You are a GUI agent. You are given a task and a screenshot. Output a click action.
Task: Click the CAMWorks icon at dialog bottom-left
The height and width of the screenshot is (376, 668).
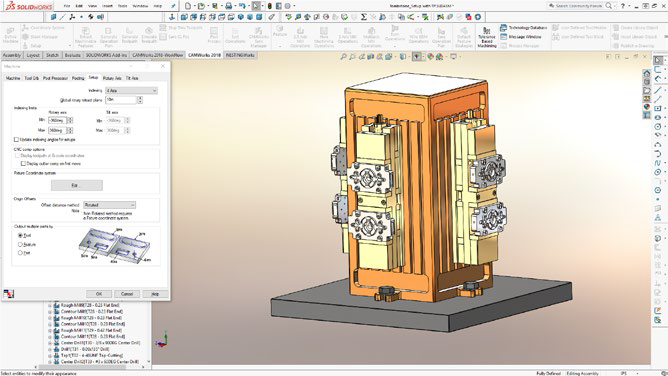pyautogui.click(x=9, y=293)
